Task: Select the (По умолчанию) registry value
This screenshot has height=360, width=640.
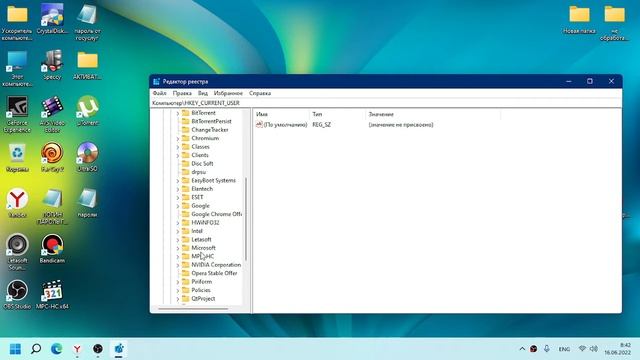Action: (285, 125)
